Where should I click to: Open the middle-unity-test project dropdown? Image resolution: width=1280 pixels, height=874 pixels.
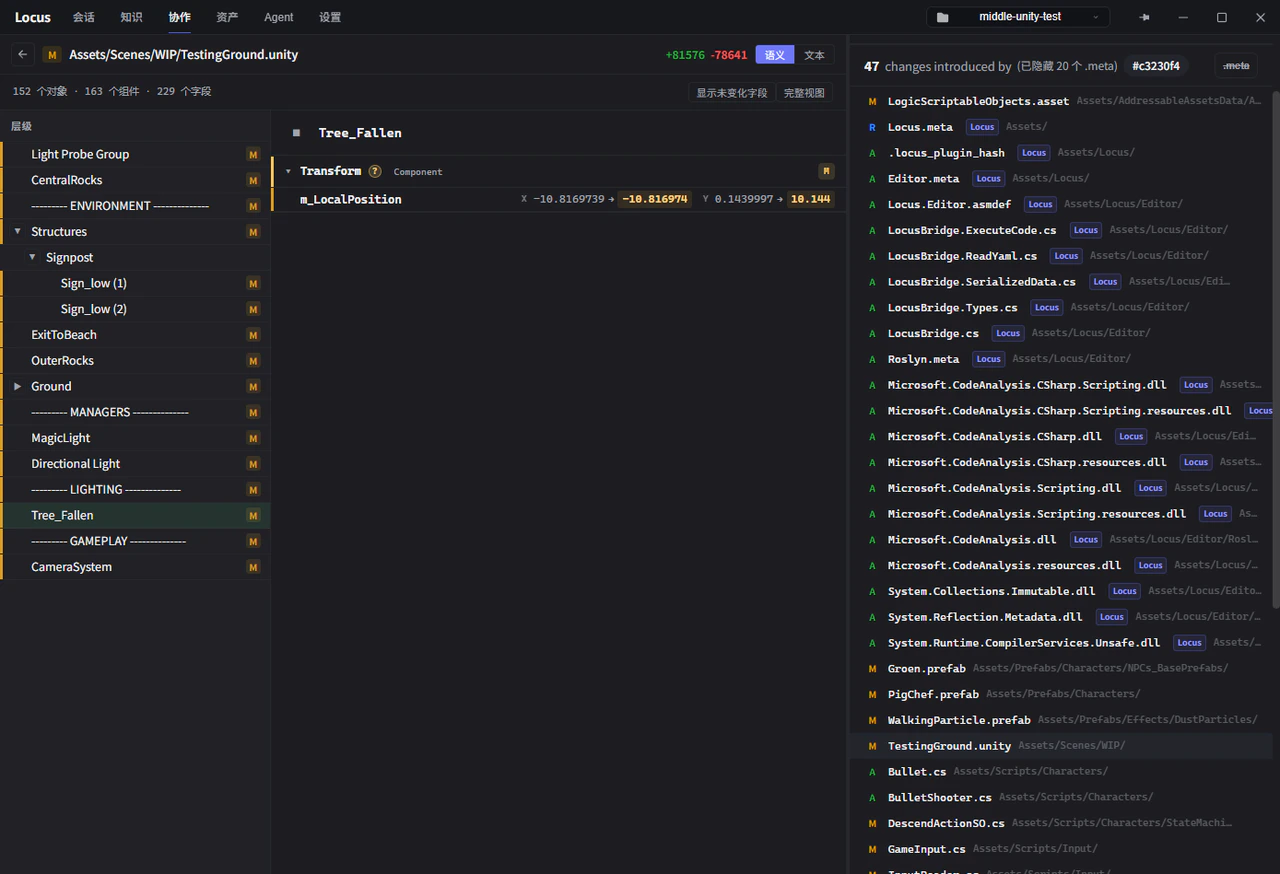(x=1018, y=17)
